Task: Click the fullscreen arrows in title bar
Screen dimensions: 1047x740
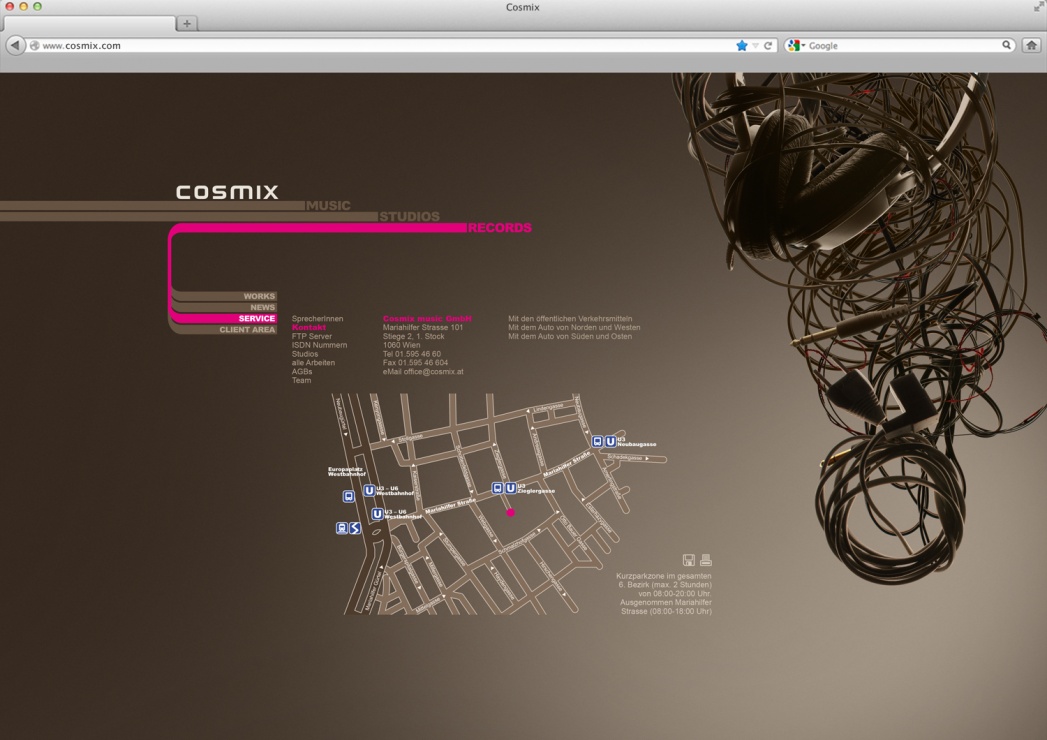Action: point(1039,7)
